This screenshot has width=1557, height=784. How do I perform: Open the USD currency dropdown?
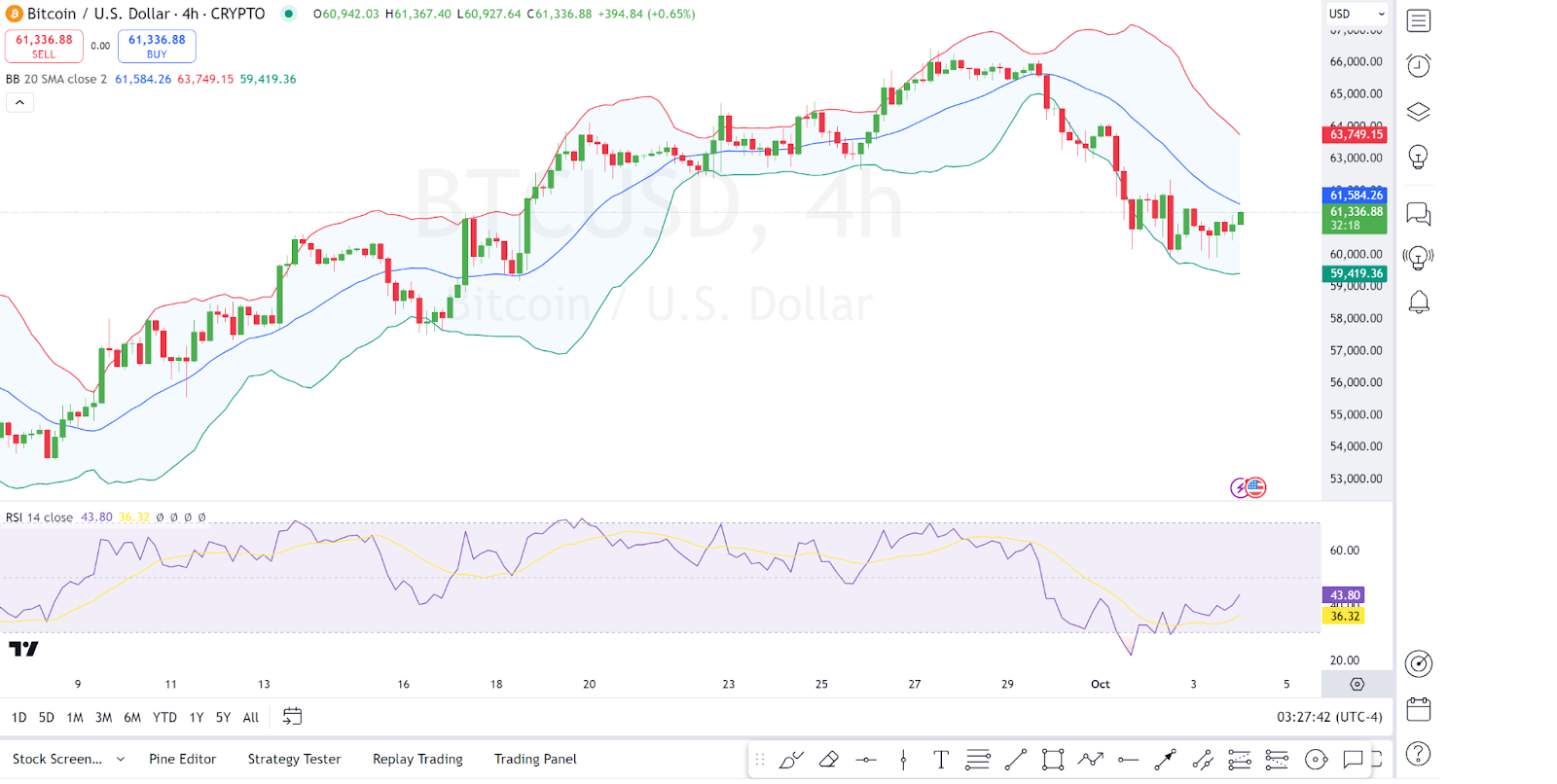point(1357,14)
